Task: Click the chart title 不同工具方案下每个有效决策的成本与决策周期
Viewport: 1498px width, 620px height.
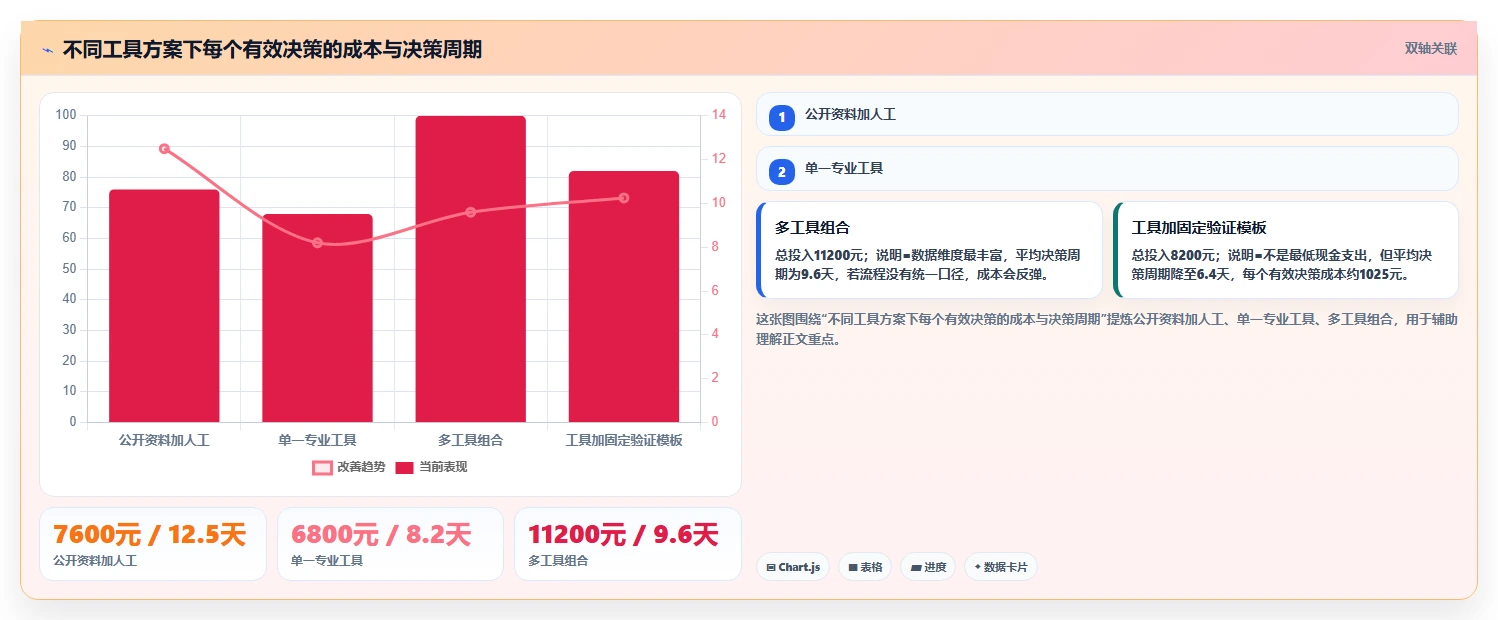Action: [x=272, y=49]
